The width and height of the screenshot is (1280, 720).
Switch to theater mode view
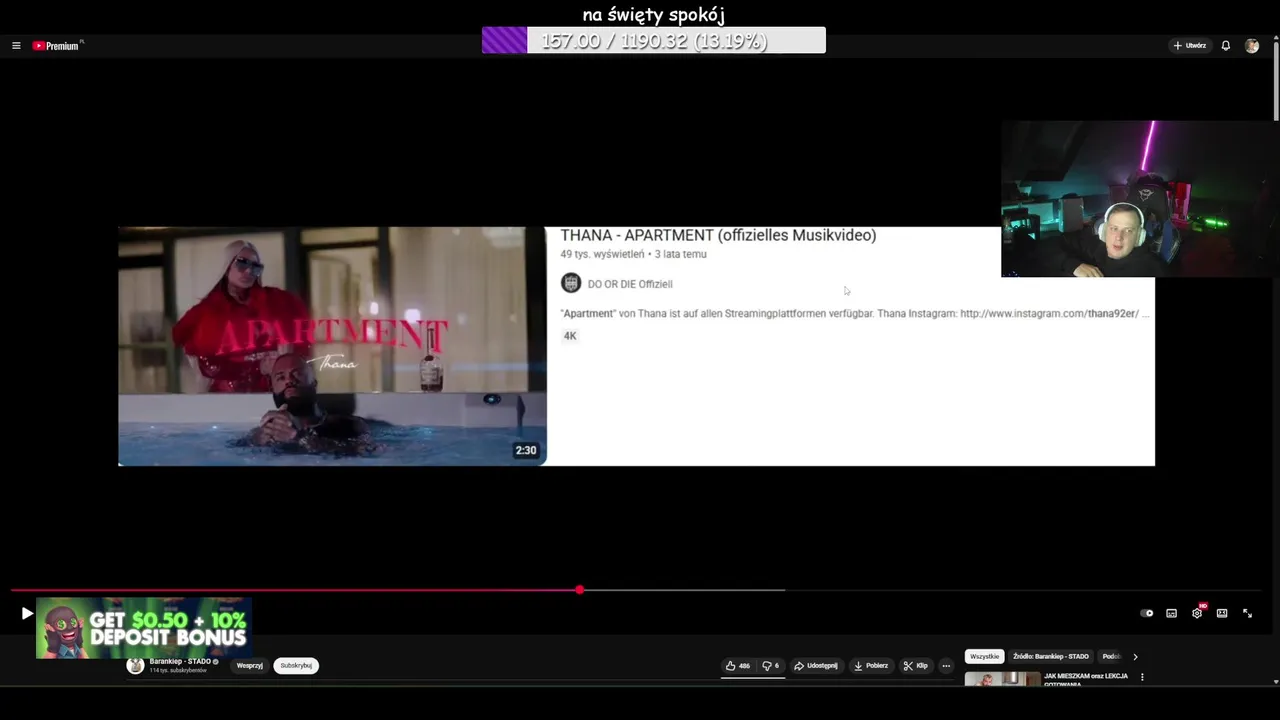1222,613
